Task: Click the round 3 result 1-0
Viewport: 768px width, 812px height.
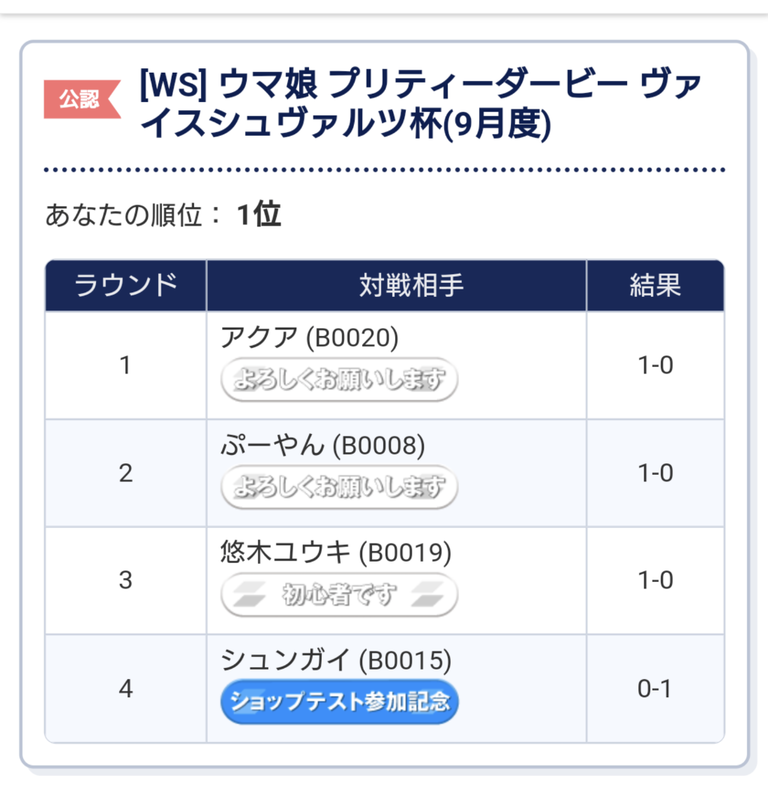Action: 655,581
